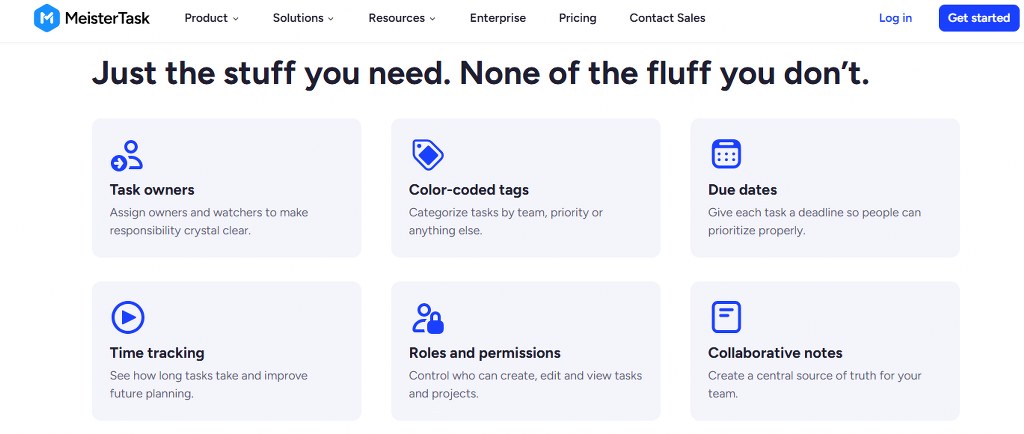The height and width of the screenshot is (434, 1024).
Task: Click the Time tracking play icon
Action: (127, 318)
